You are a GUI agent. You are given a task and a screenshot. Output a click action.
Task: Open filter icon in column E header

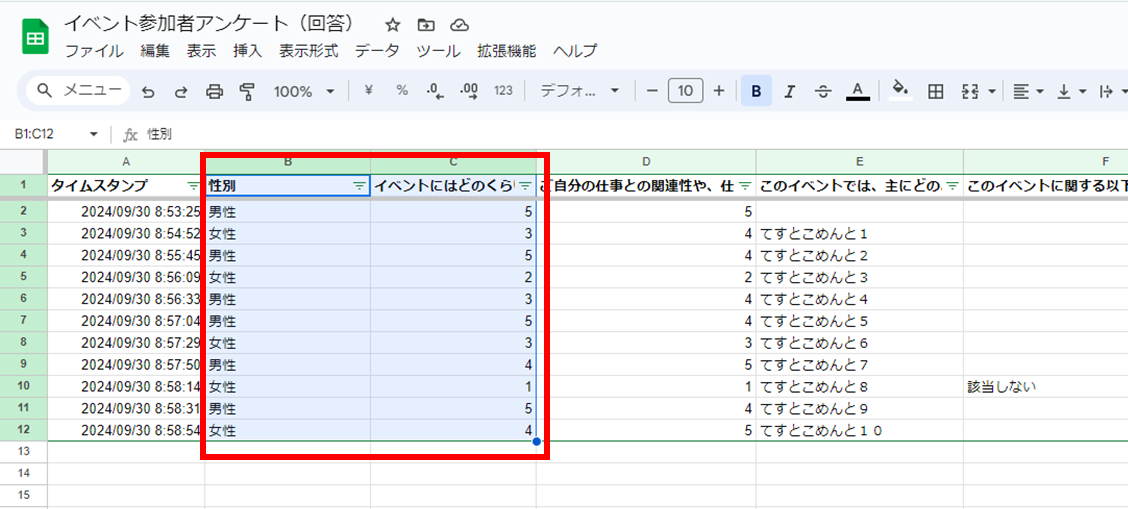pyautogui.click(x=952, y=186)
